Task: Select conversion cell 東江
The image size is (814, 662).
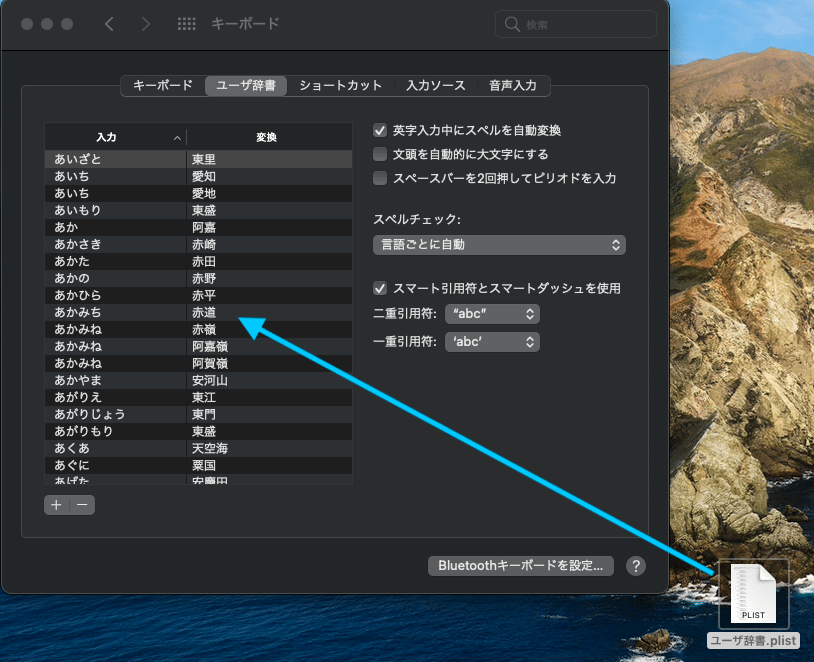Action: click(269, 398)
